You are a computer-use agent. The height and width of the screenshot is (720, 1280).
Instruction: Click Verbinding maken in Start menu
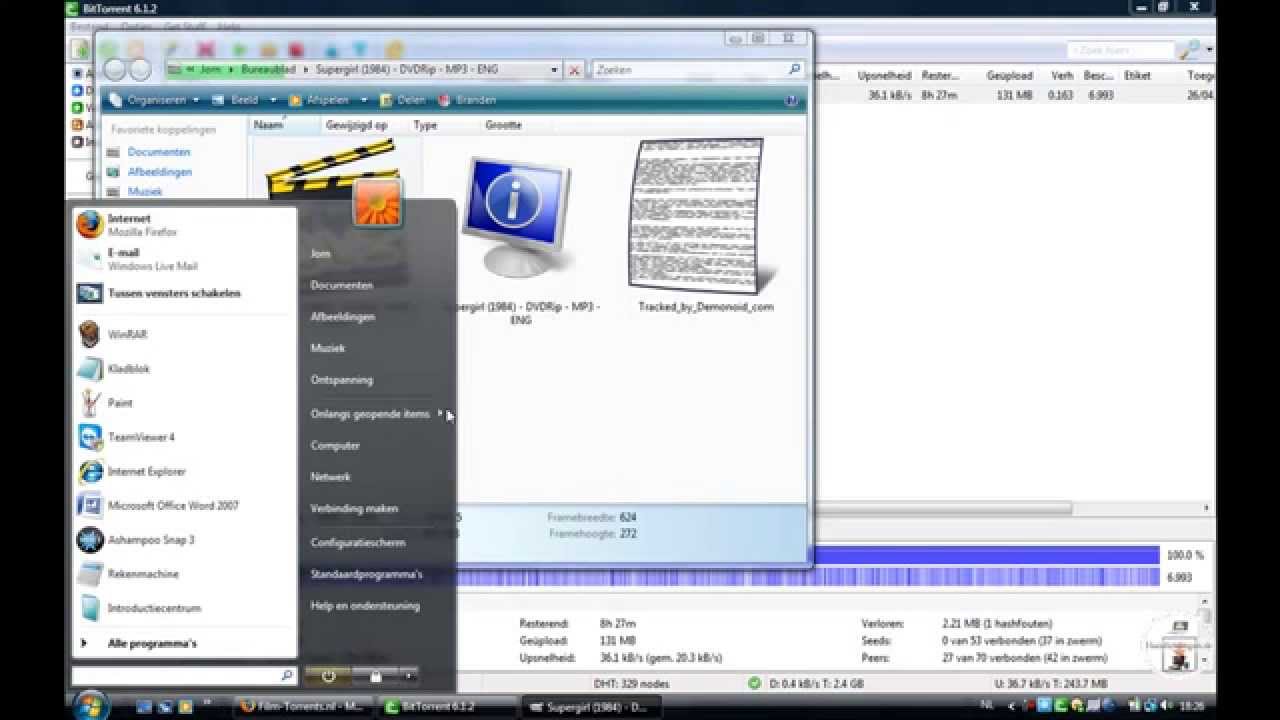point(354,508)
